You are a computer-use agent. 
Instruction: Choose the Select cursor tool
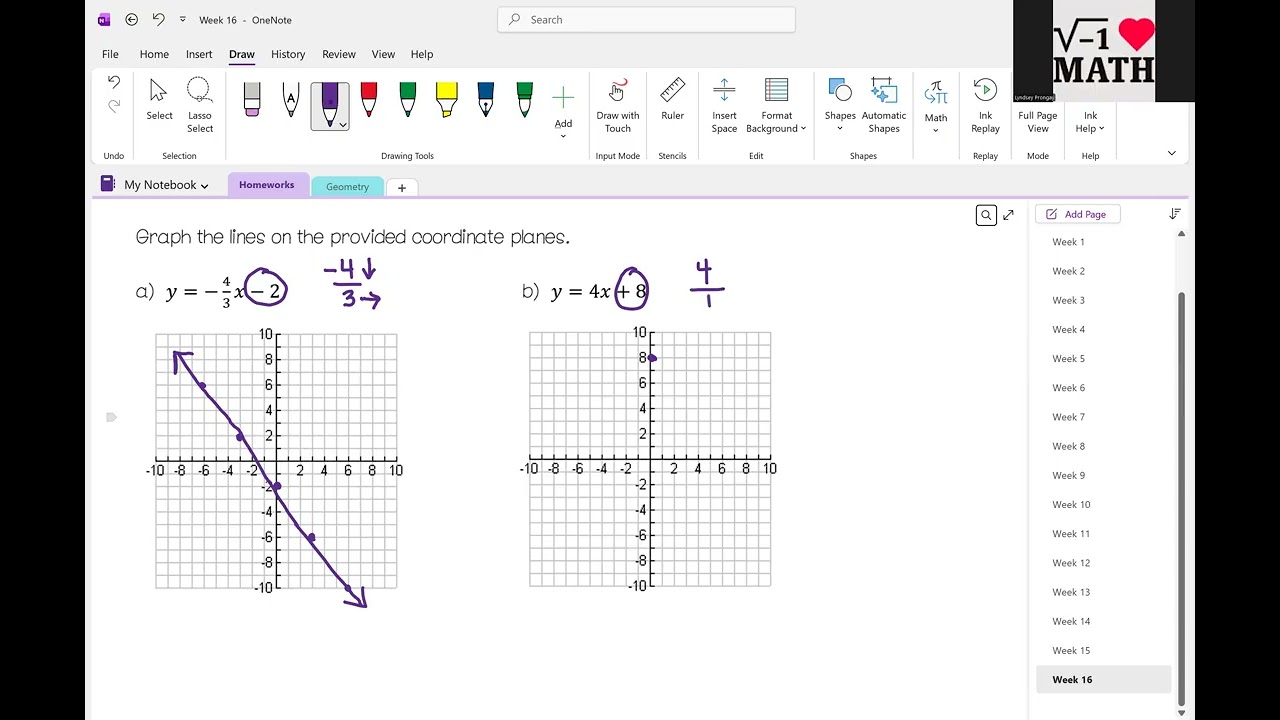coord(159,100)
